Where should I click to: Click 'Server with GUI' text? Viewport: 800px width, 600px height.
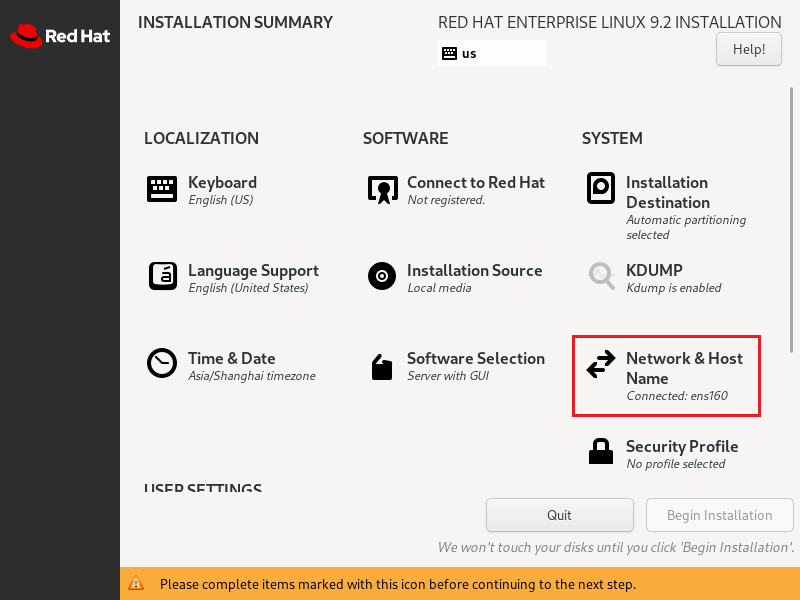448,376
